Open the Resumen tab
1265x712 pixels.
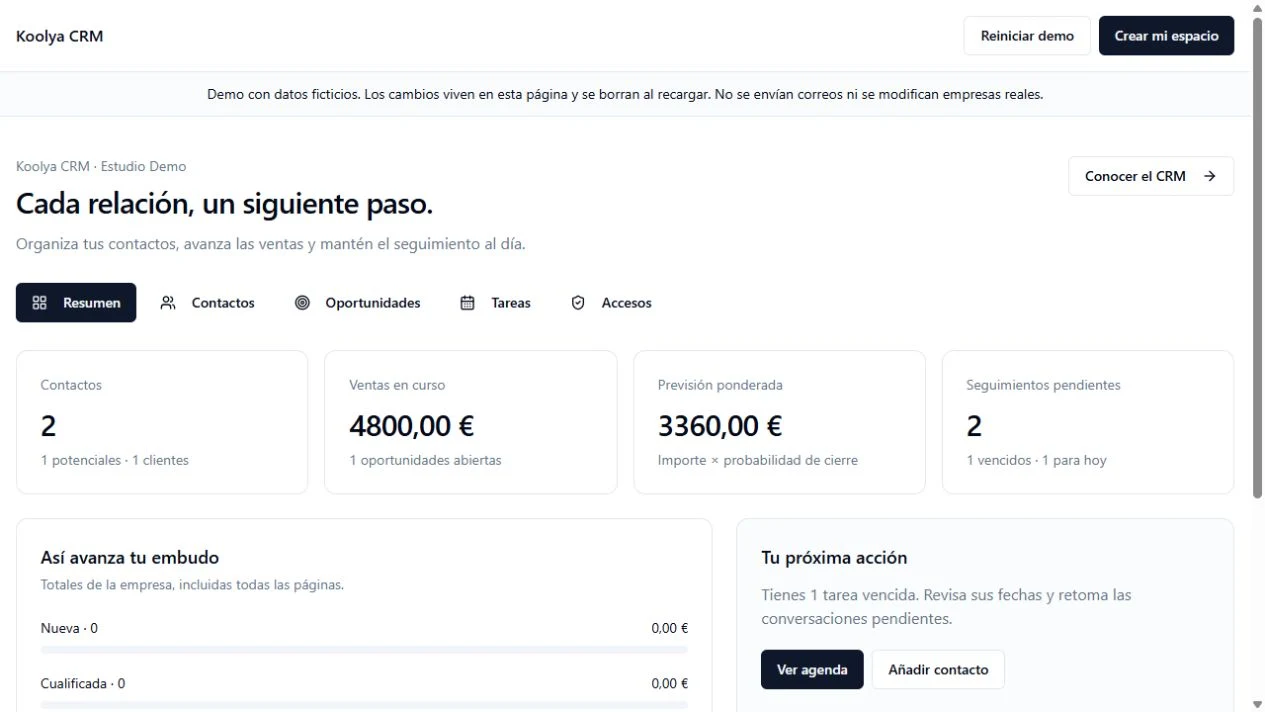(76, 303)
